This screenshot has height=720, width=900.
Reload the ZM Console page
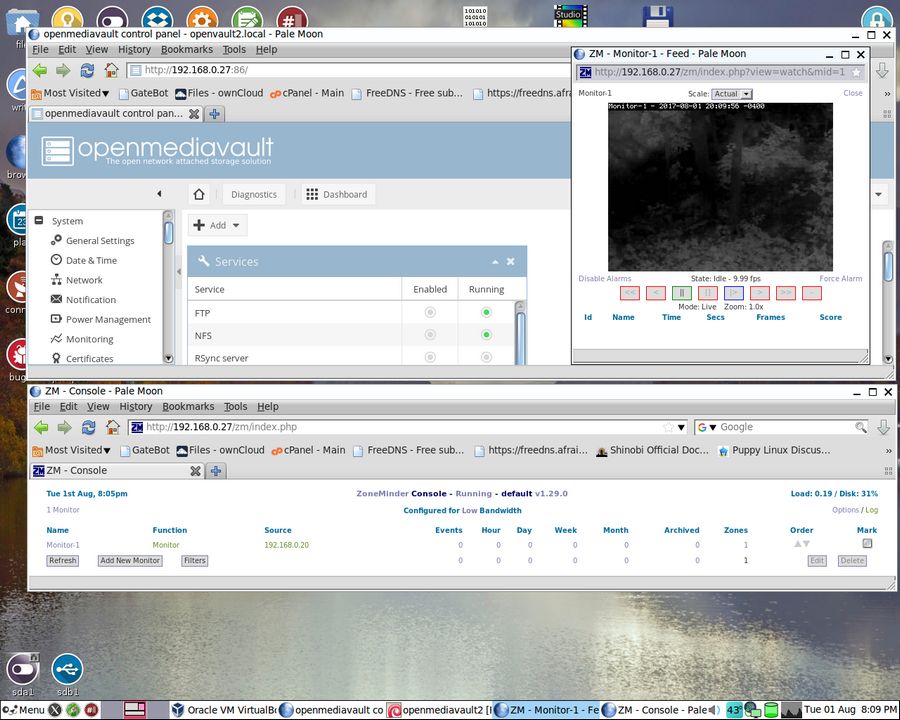(88, 427)
